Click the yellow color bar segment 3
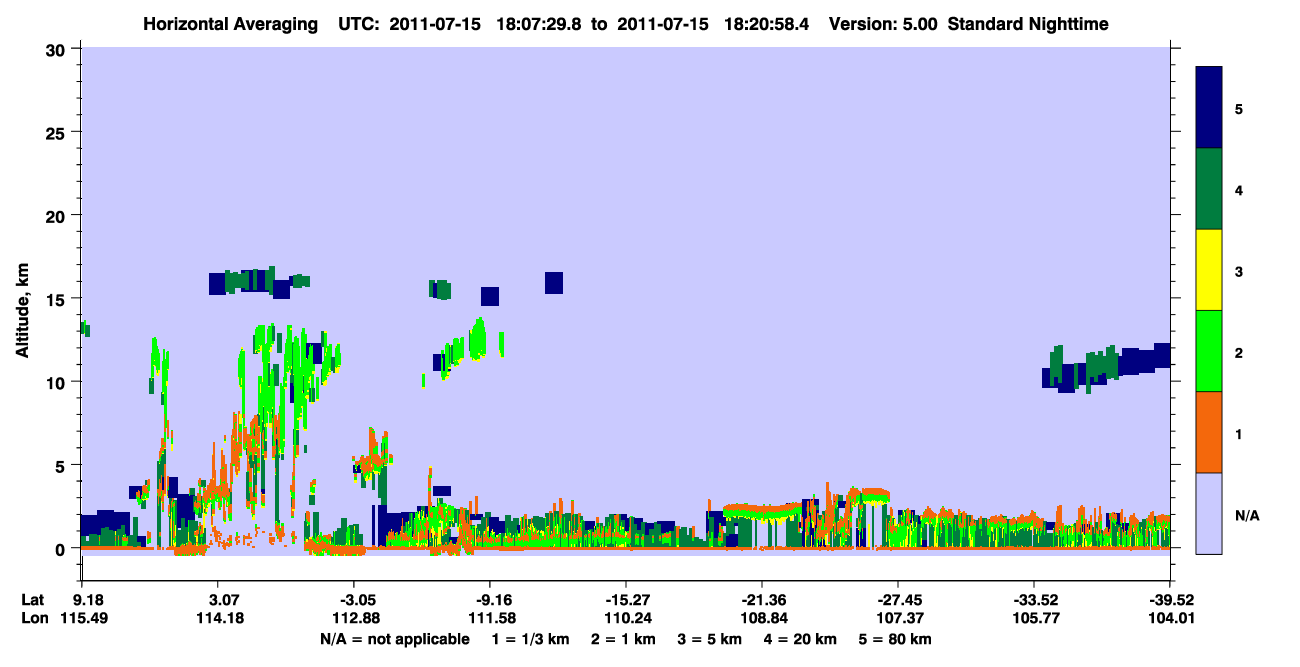Image resolution: width=1300 pixels, height=667 pixels. click(x=1209, y=270)
